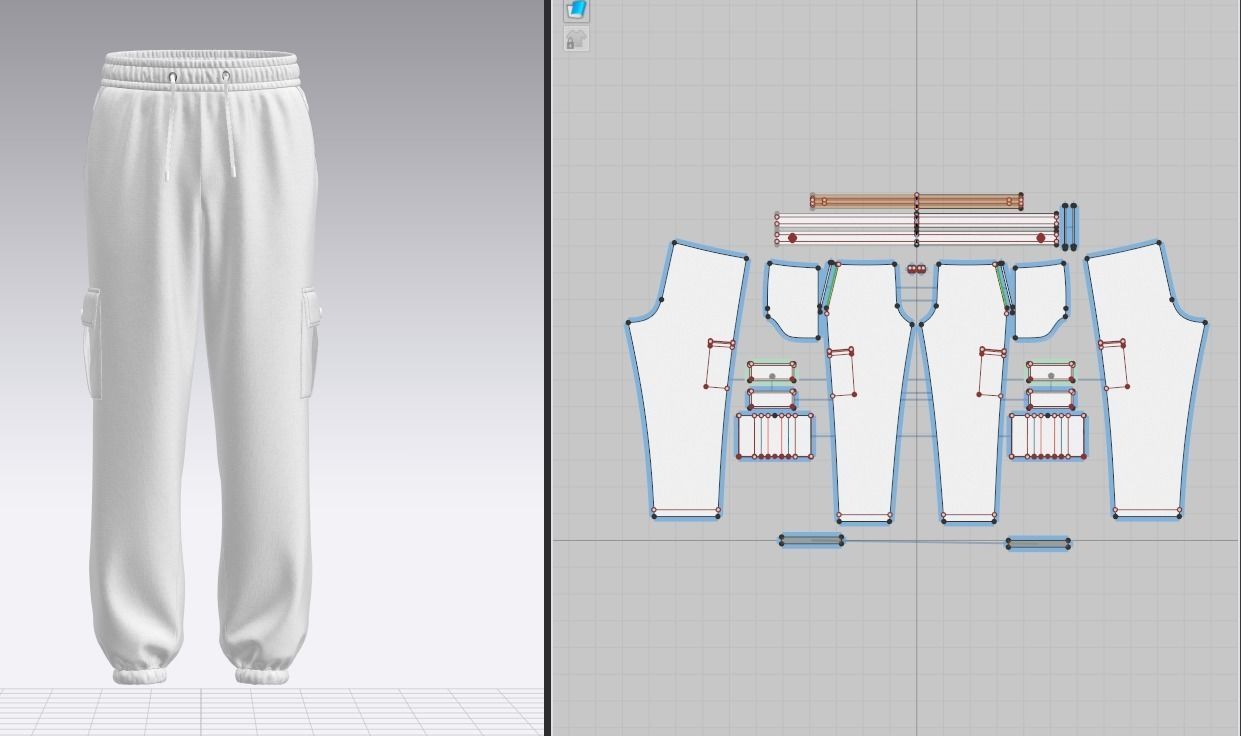Click the red pocket placement shape on far-left leg
The image size is (1241, 736).
coord(720,365)
